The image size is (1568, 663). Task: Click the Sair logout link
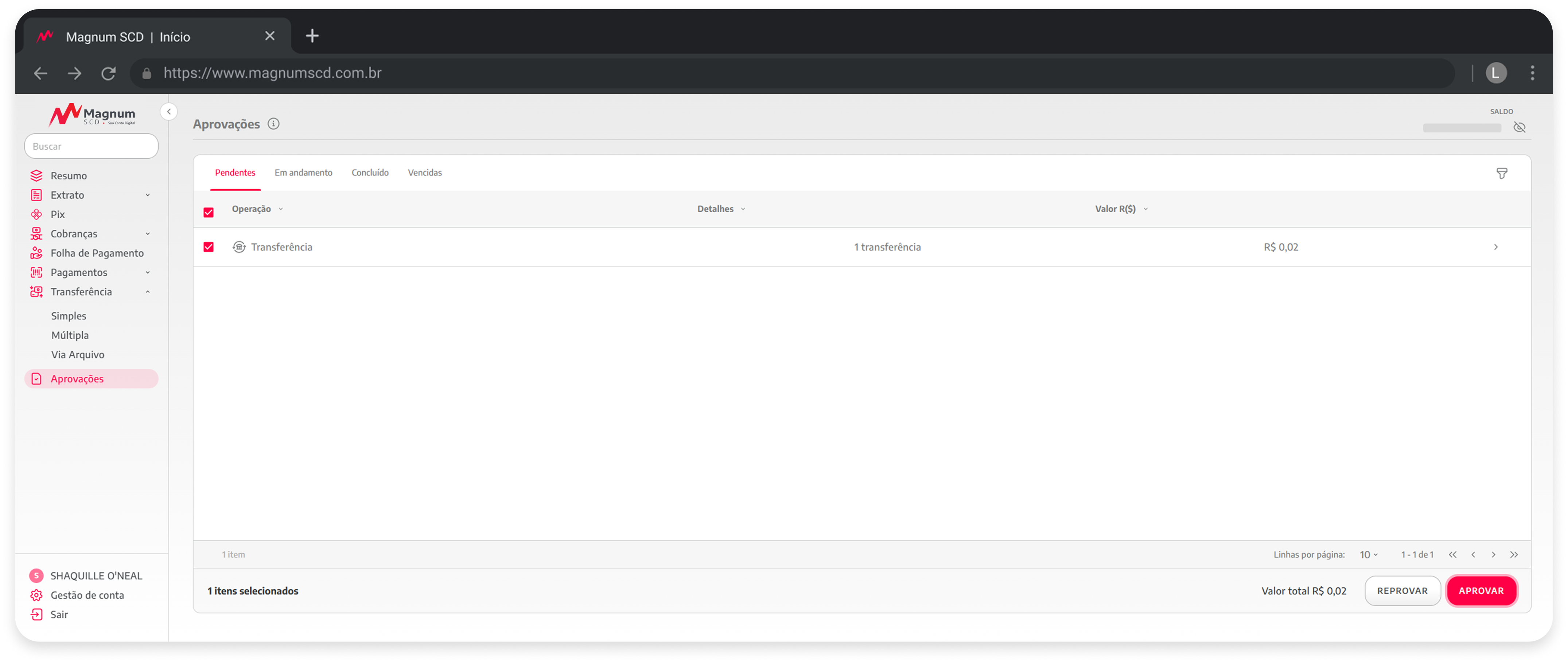59,615
